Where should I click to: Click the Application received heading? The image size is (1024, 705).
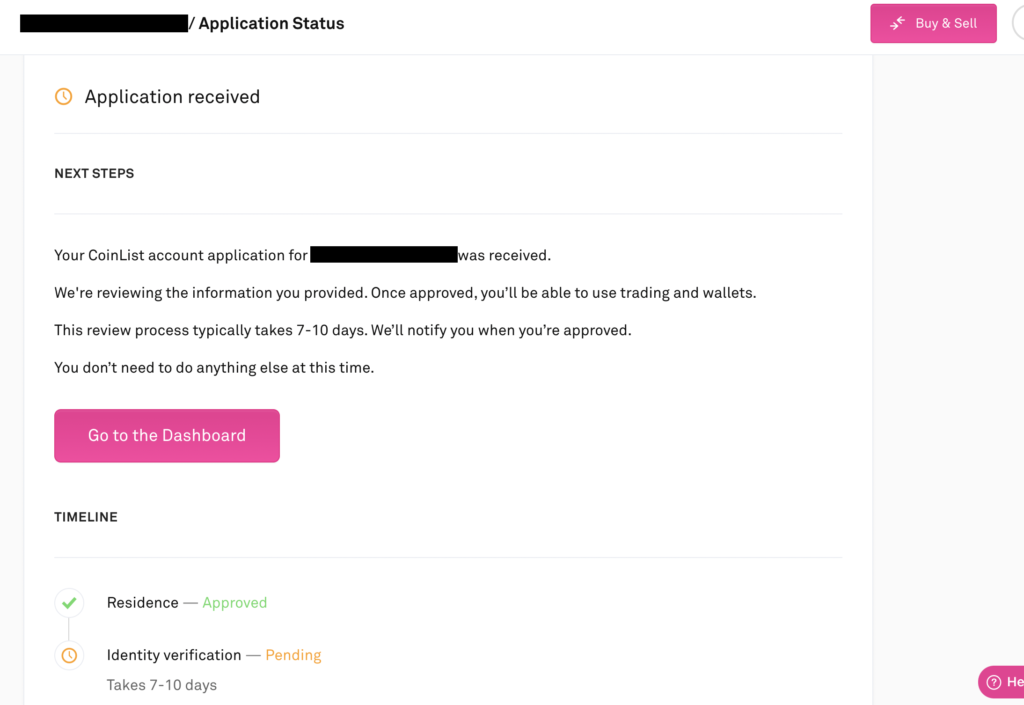click(172, 97)
